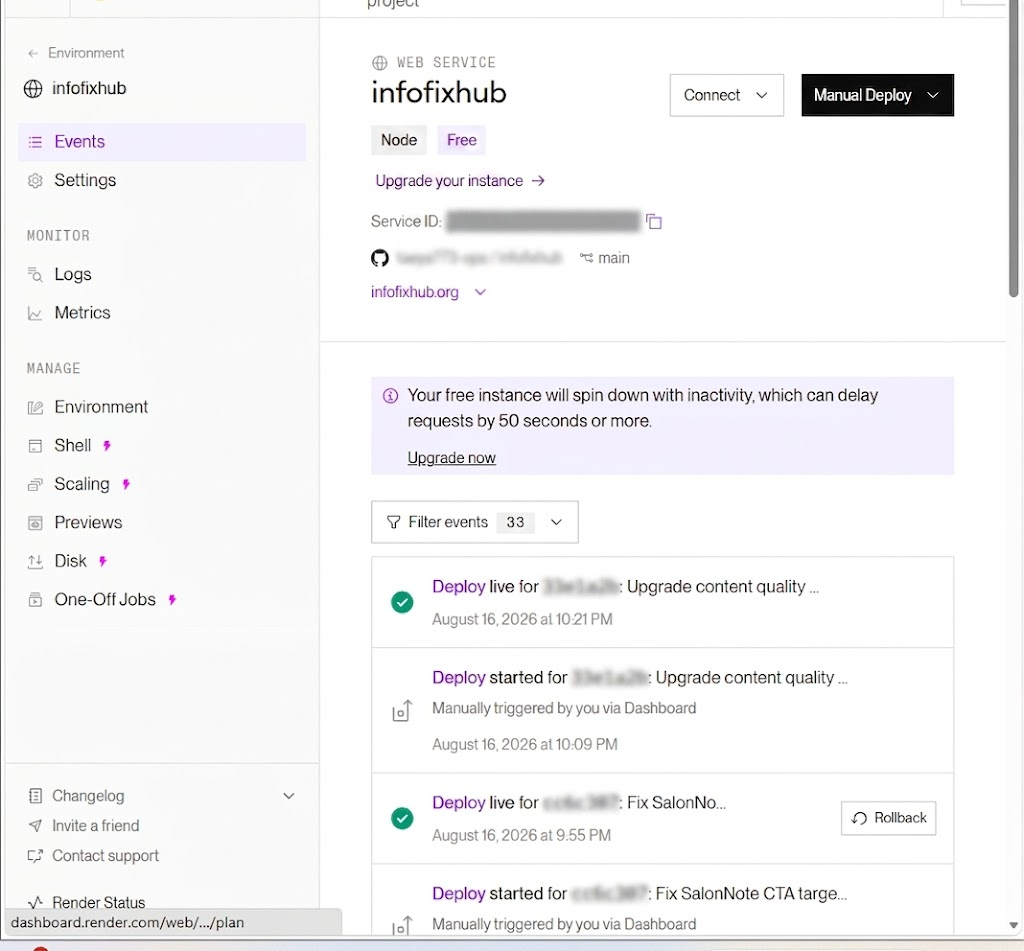Click the Free plan tag
Screen dimensions: 1024x951
[462, 140]
